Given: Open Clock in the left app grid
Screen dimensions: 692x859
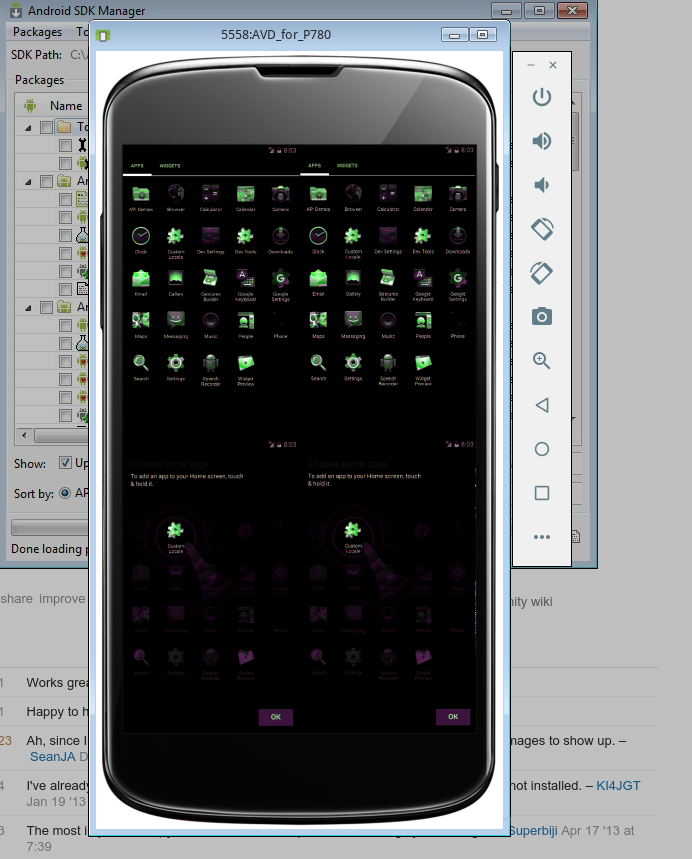Looking at the screenshot, I should 141,240.
